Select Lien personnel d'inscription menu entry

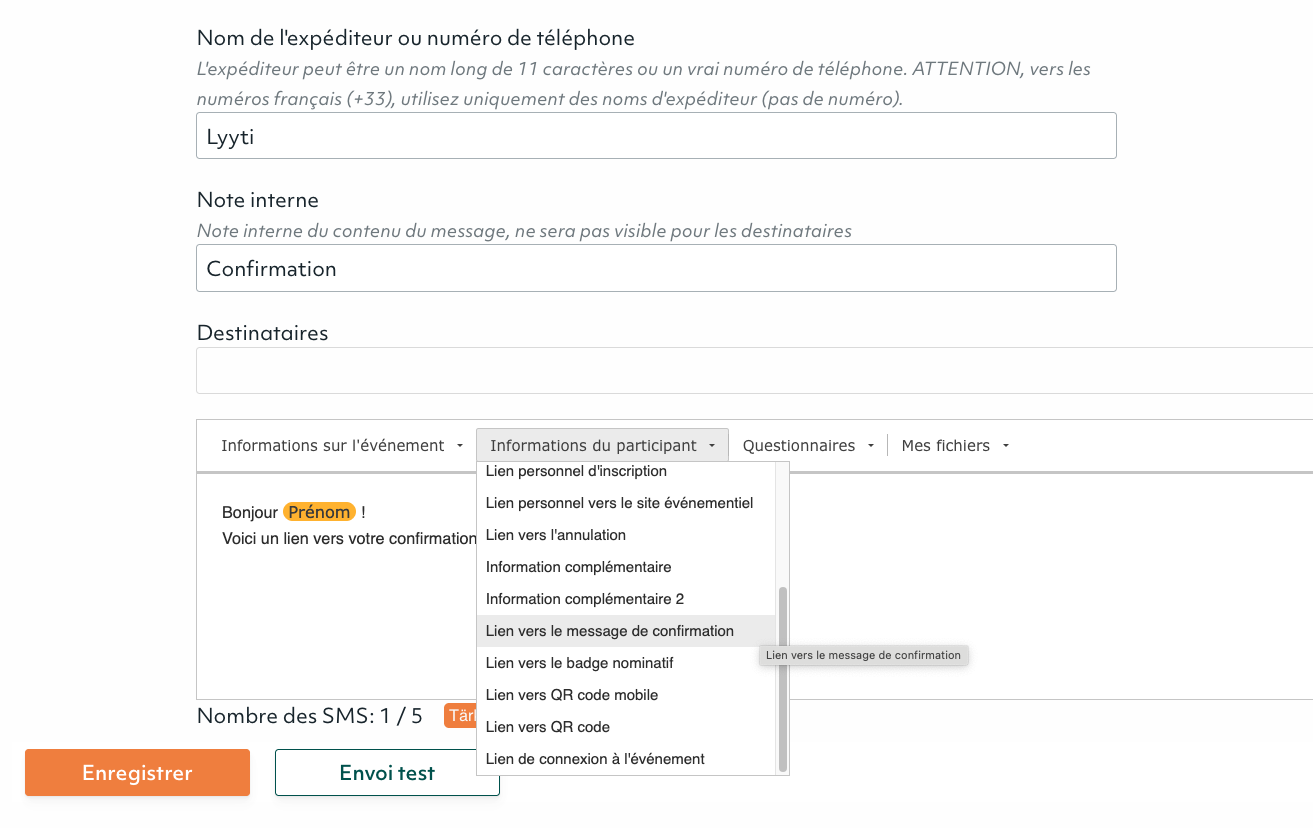point(576,471)
